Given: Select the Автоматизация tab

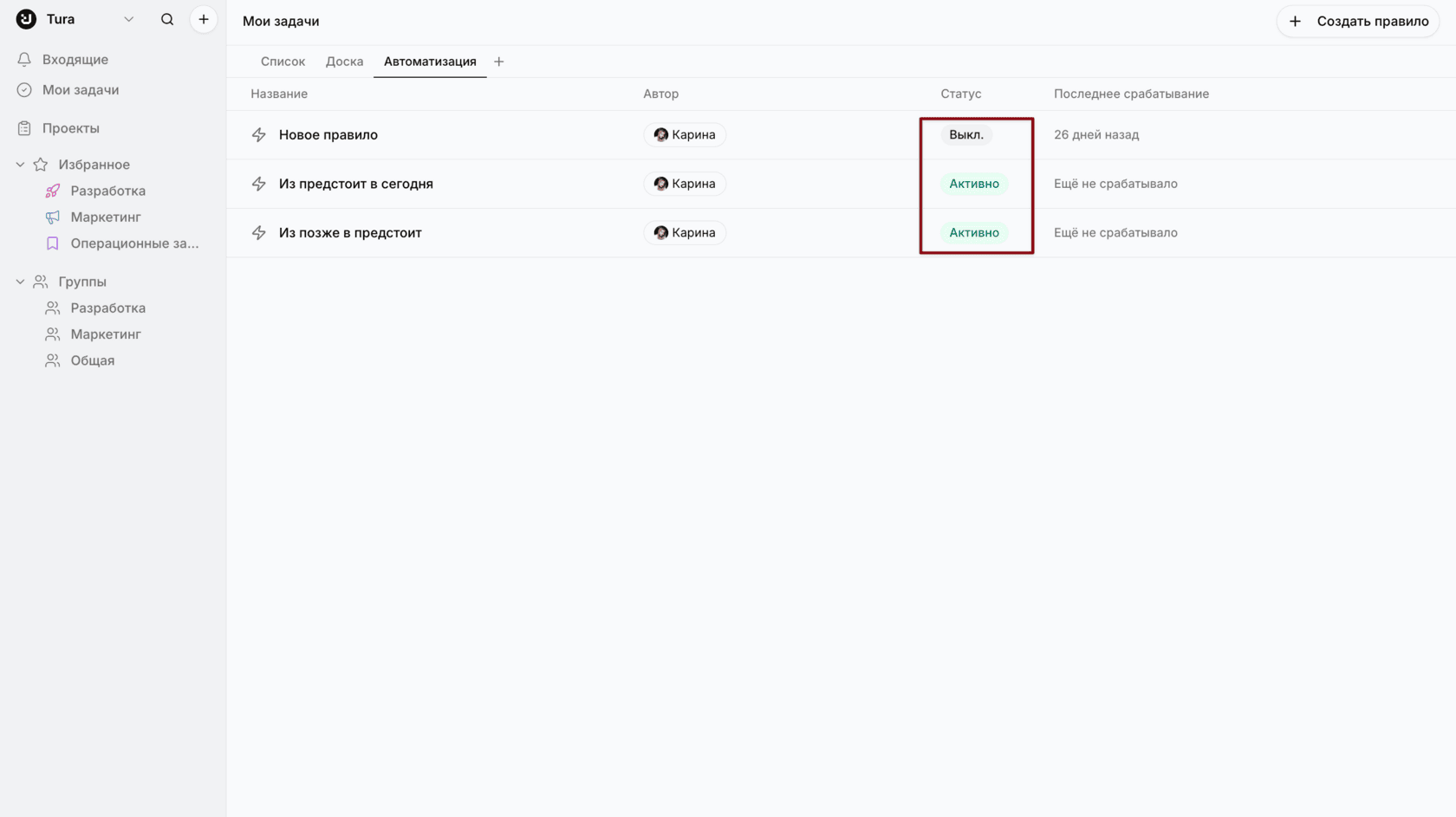Looking at the screenshot, I should coord(430,62).
